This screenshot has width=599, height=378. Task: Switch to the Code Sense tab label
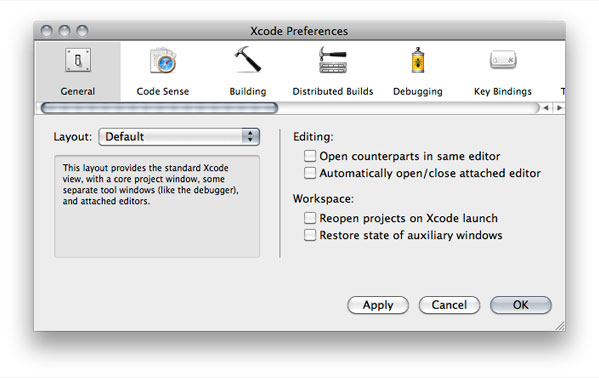(x=163, y=91)
